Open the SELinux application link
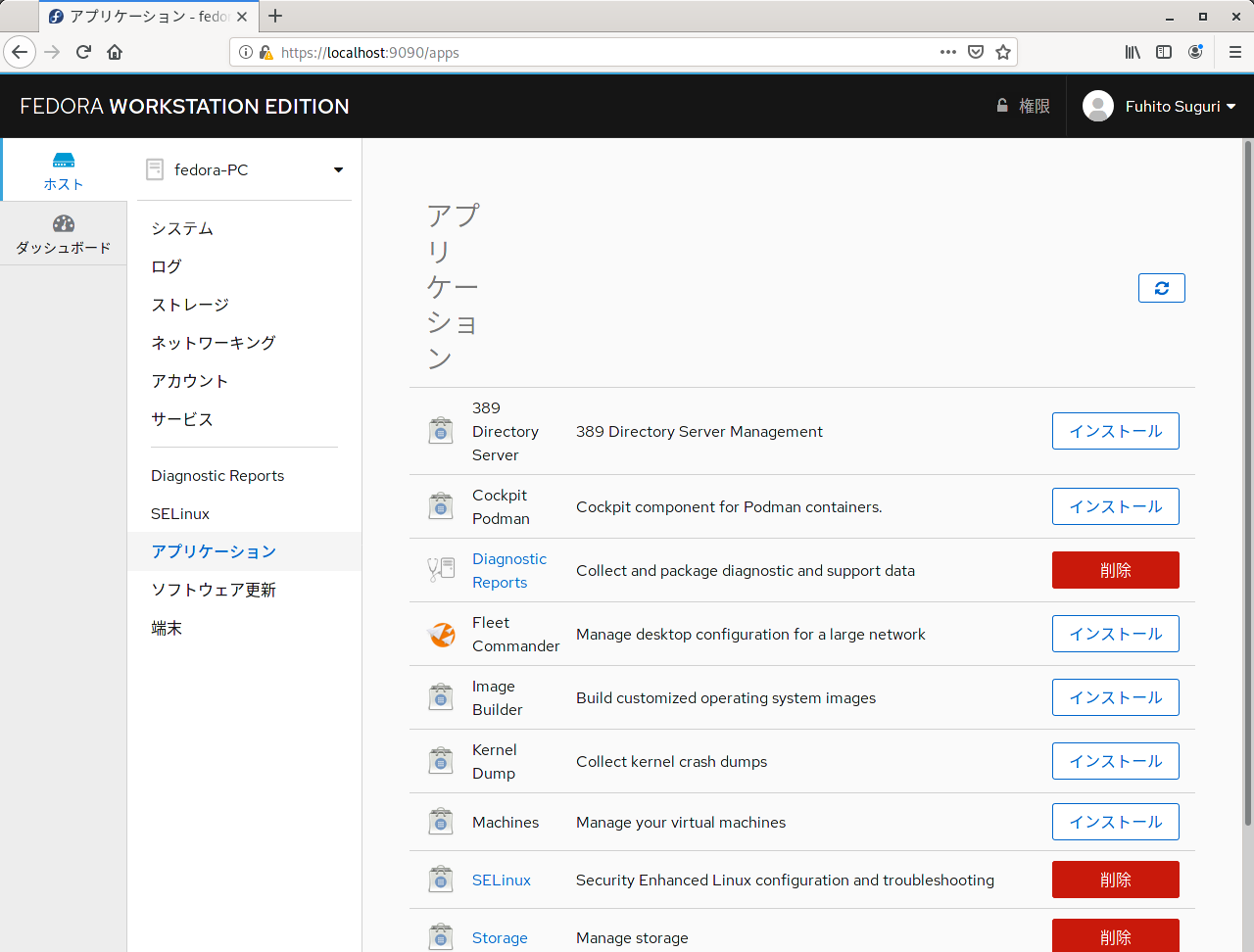Viewport: 1254px width, 952px height. [502, 880]
